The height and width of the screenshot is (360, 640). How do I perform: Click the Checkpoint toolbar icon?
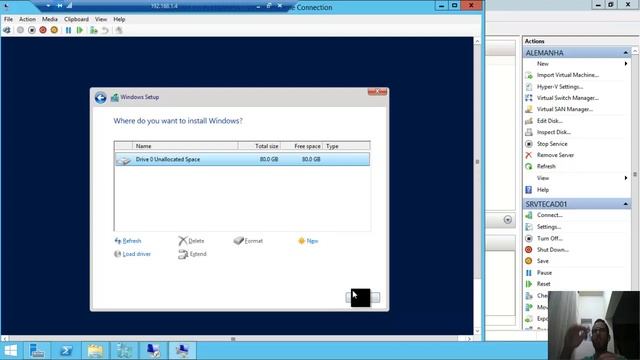click(x=93, y=30)
